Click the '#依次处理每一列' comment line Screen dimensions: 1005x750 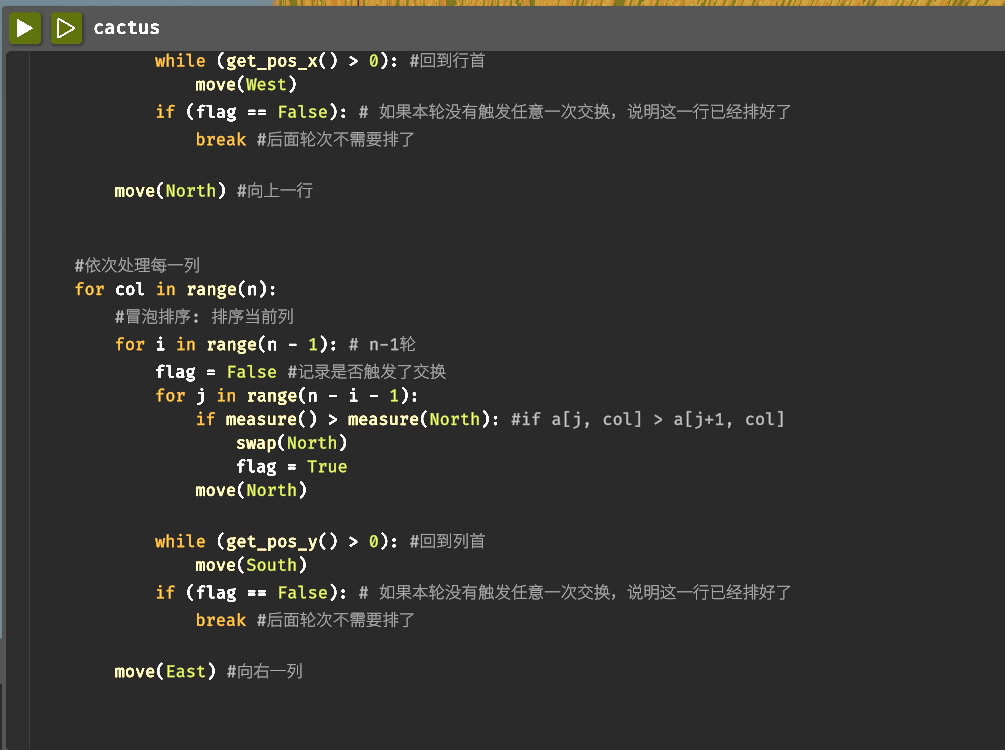point(137,265)
